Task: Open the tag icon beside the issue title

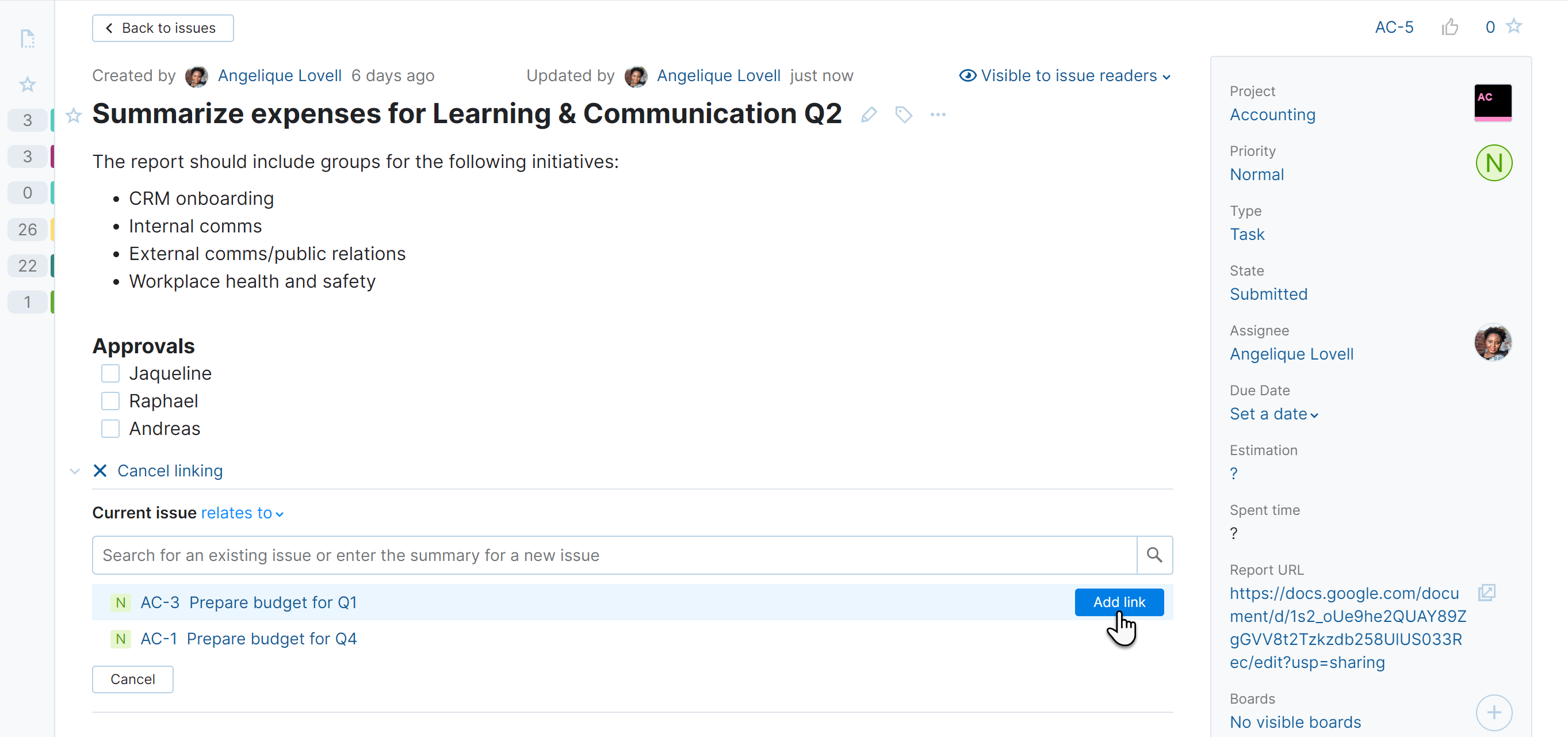Action: (x=903, y=114)
